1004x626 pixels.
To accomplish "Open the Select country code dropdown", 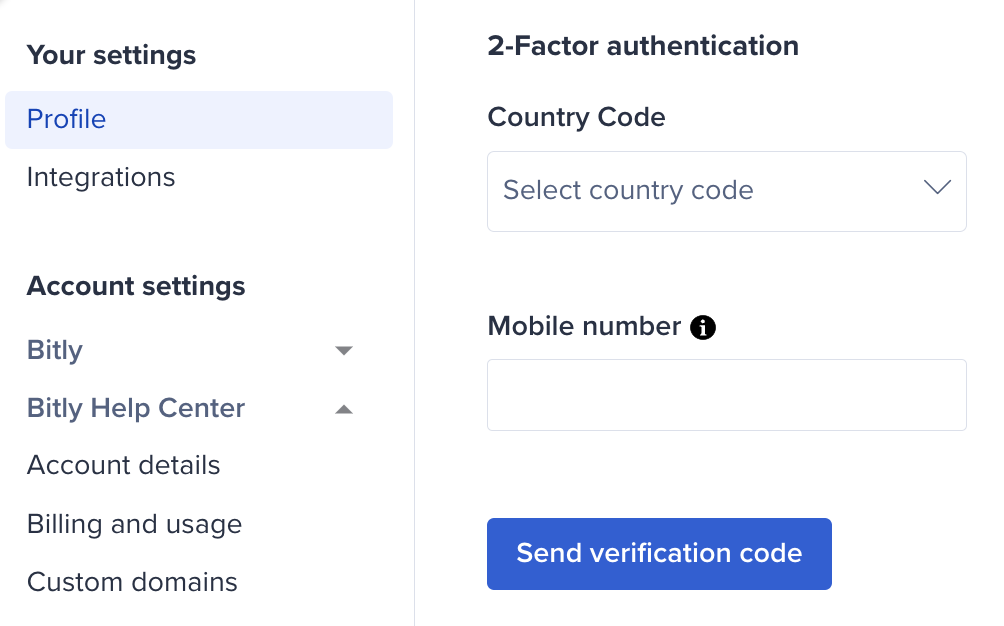I will [x=727, y=191].
